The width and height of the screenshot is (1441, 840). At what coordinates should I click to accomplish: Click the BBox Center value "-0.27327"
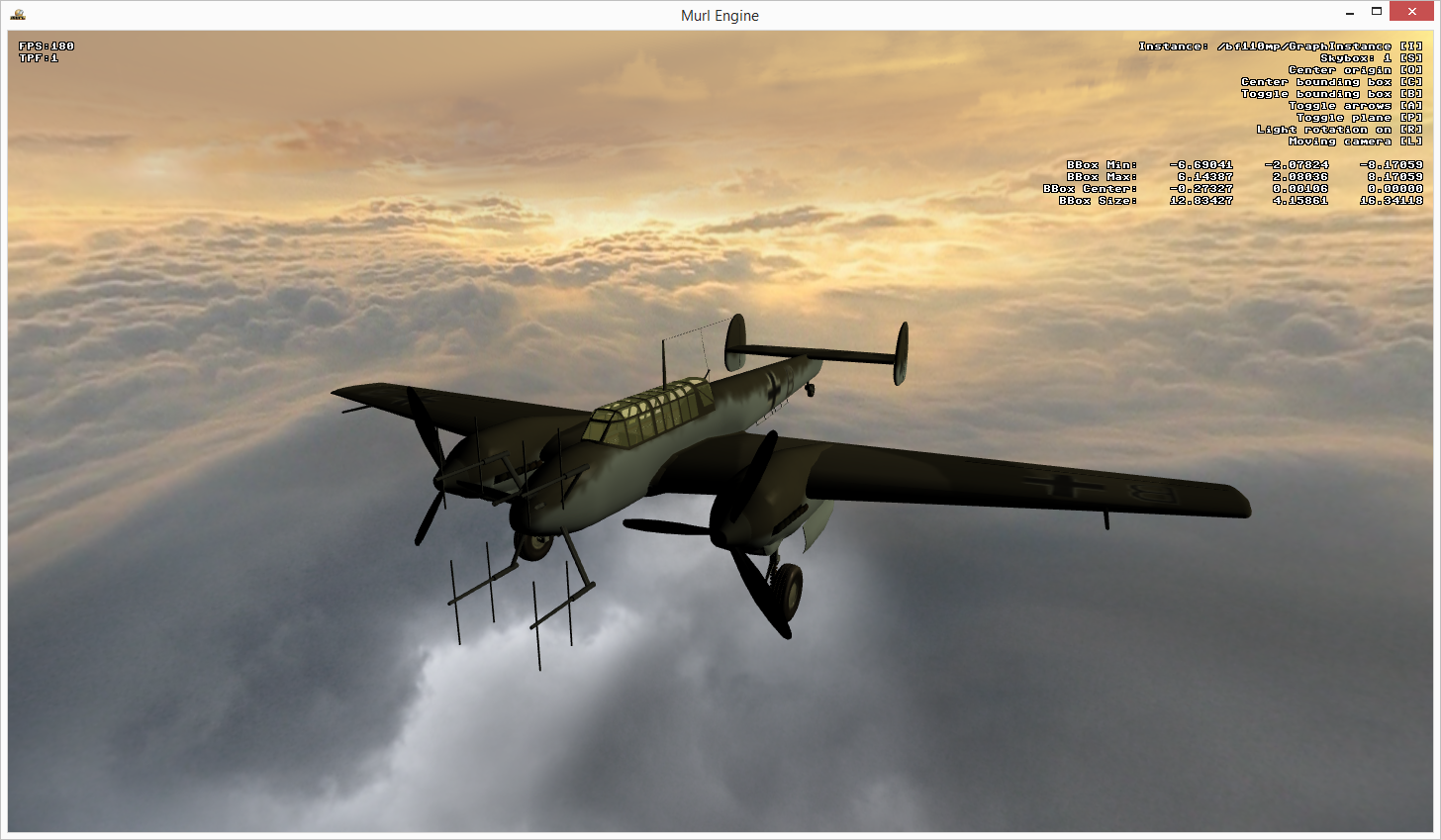[x=1201, y=189]
